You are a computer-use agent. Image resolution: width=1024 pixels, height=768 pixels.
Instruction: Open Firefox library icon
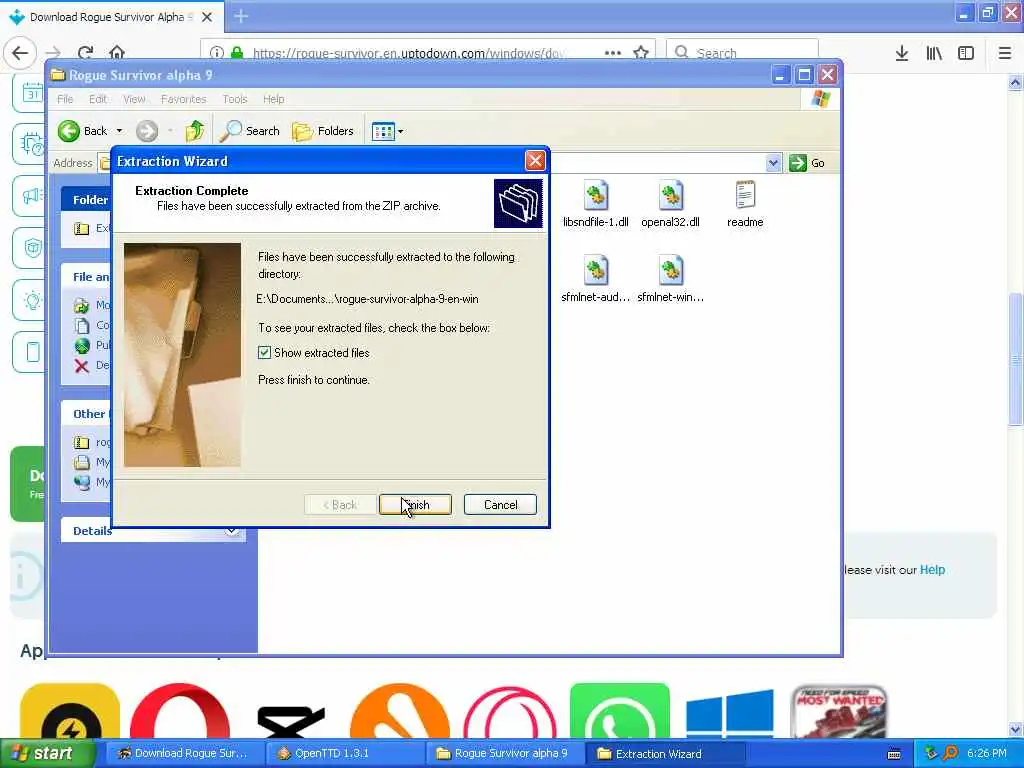(x=934, y=53)
